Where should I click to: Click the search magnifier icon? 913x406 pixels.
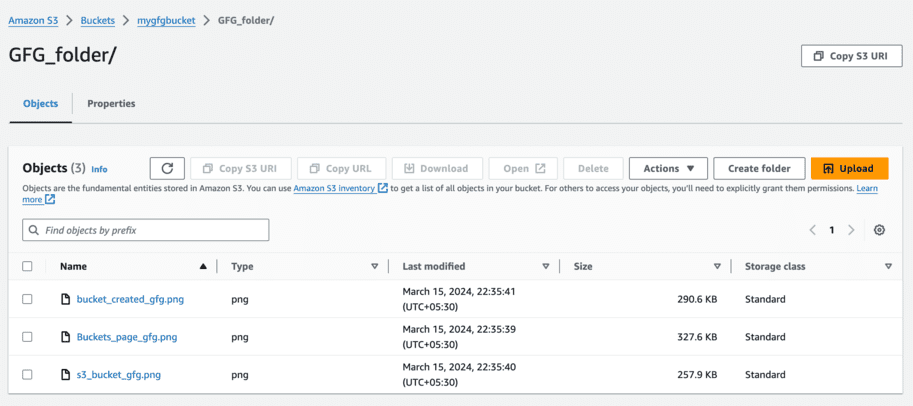35,230
